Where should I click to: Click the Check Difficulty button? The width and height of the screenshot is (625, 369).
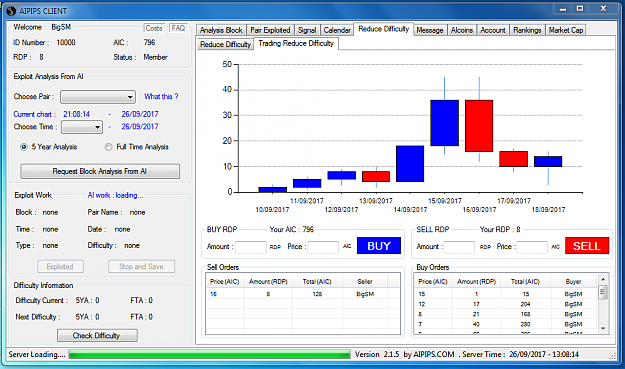pos(97,336)
